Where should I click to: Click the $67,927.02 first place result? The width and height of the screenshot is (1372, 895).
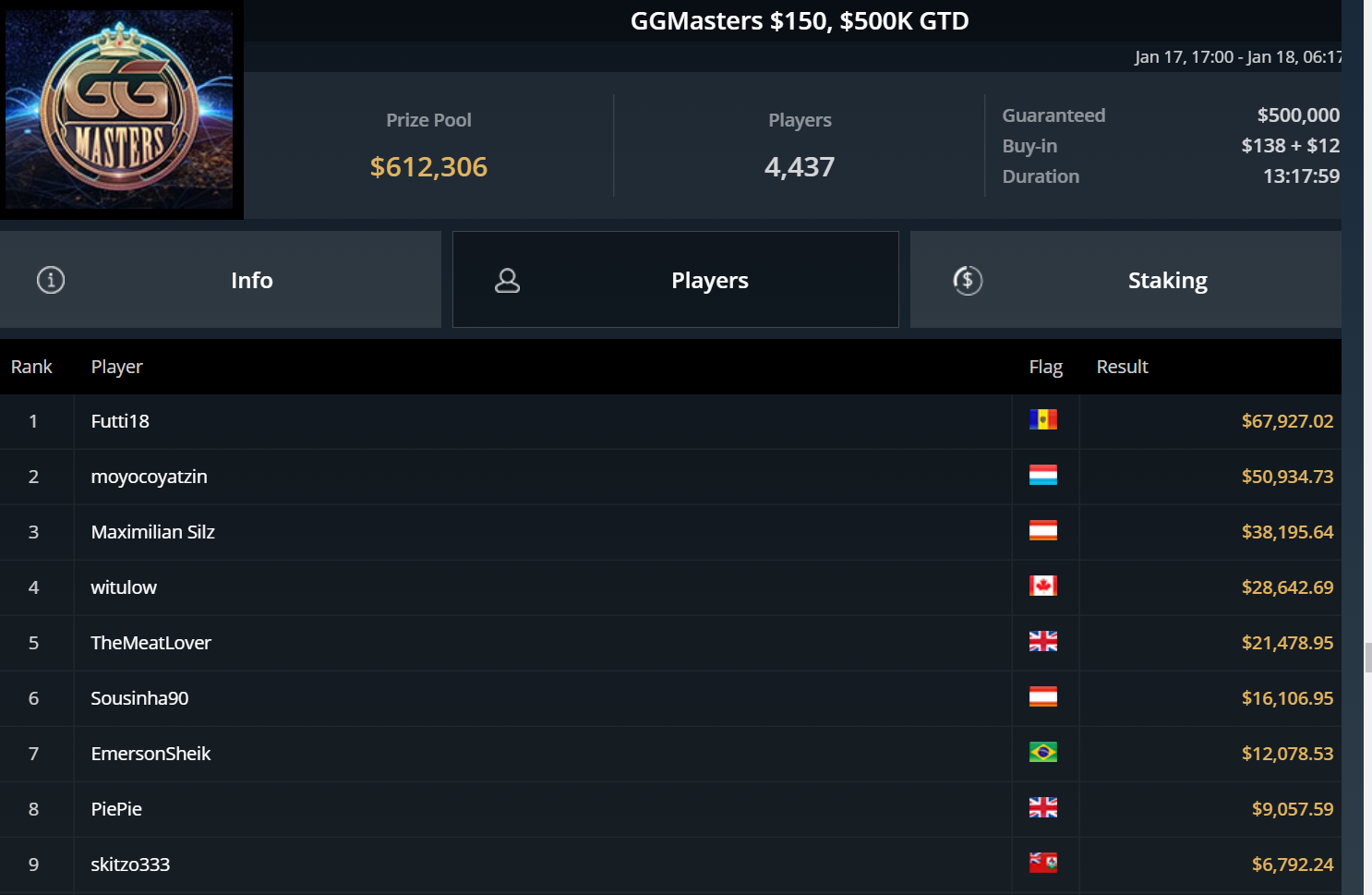pyautogui.click(x=1286, y=421)
